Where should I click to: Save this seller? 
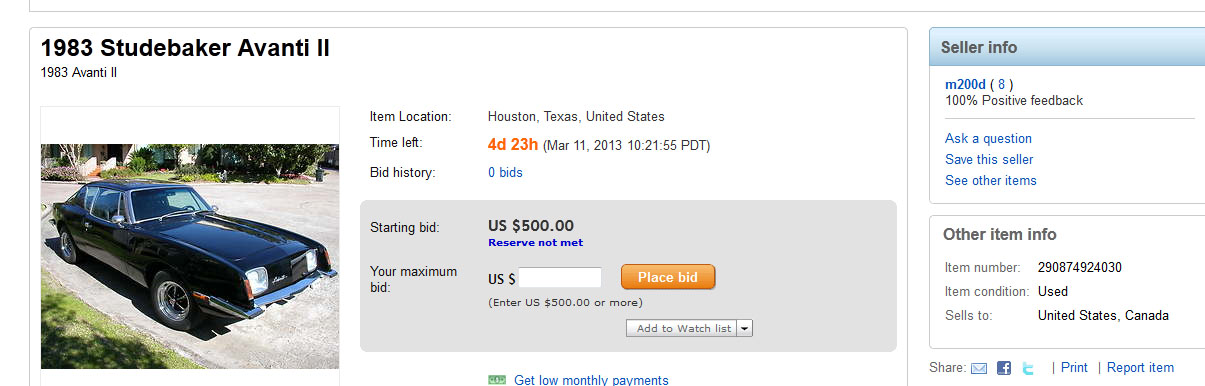pyautogui.click(x=989, y=160)
